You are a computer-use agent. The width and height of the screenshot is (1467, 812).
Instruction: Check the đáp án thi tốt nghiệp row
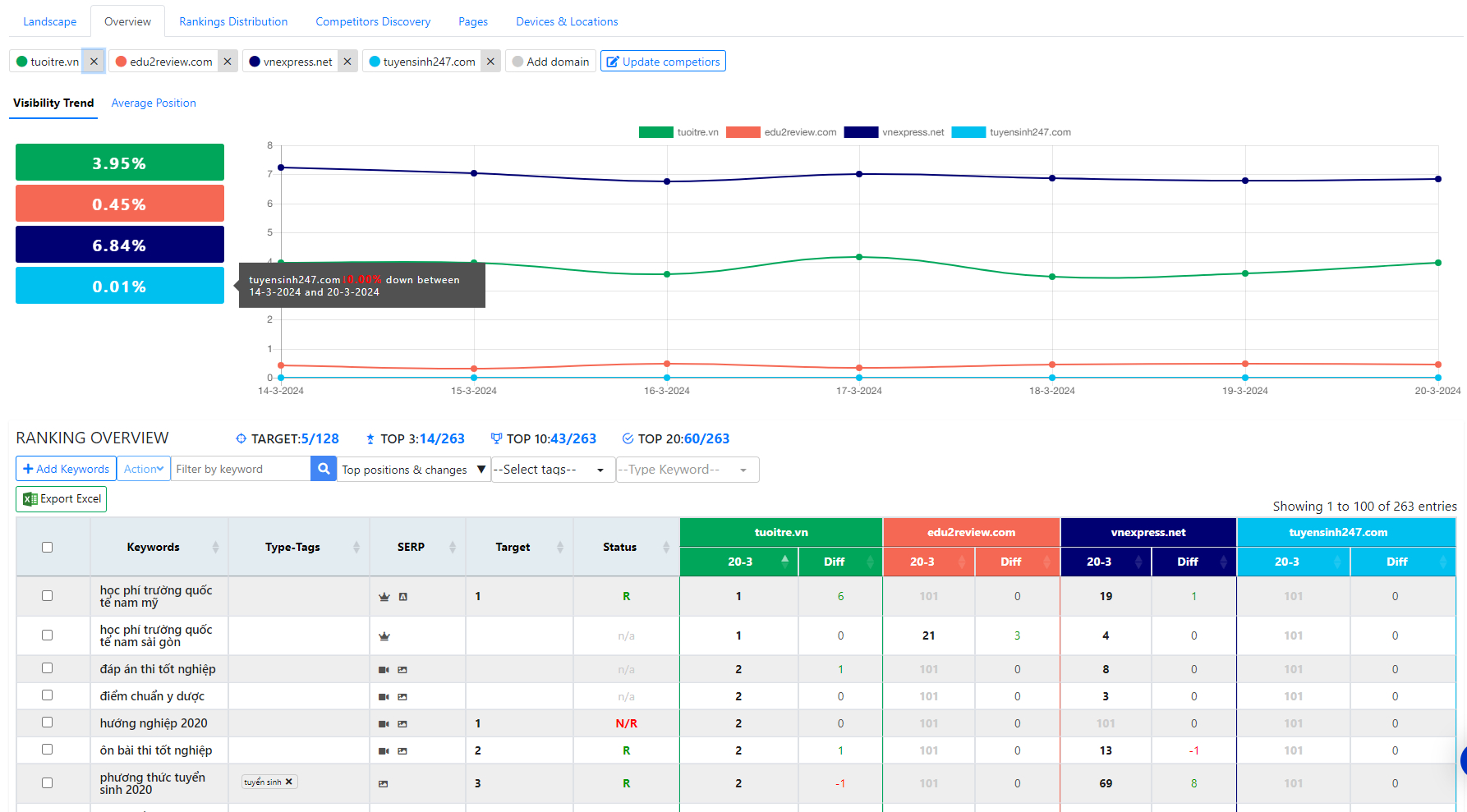tap(47, 668)
